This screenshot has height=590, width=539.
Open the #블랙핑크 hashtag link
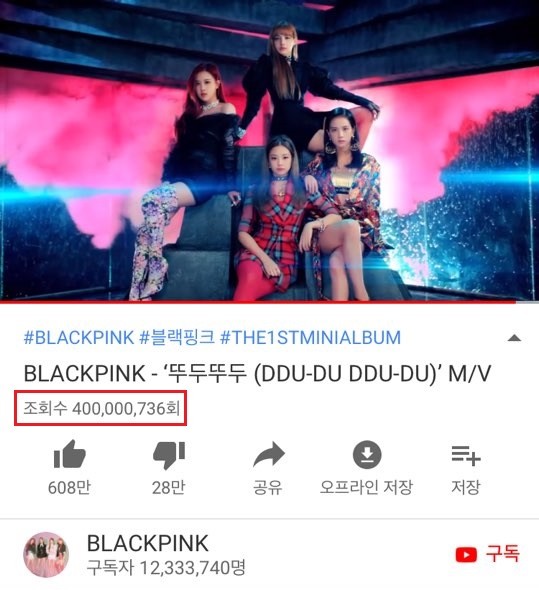click(177, 338)
